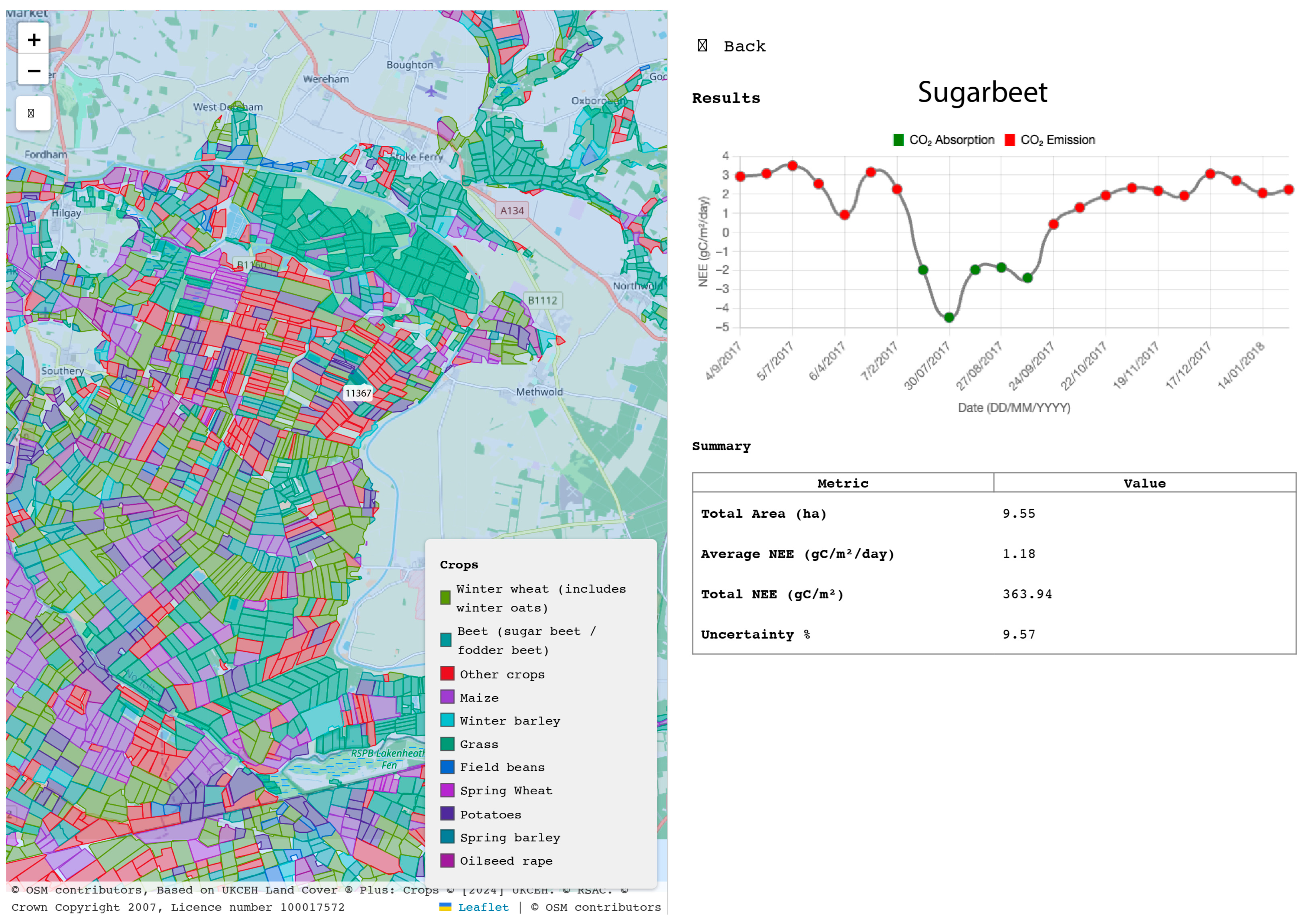Click the Potatoes legend swatch
The image size is (1303, 924).
[447, 814]
